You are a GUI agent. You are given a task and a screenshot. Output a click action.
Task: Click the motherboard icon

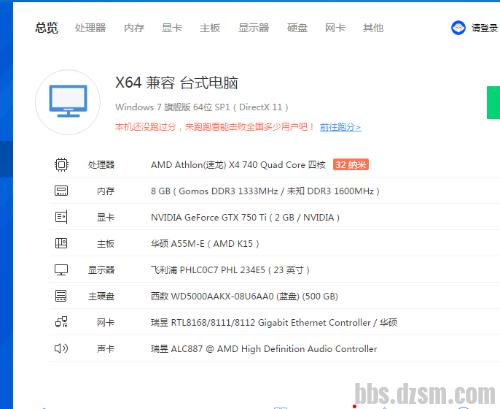click(x=61, y=243)
